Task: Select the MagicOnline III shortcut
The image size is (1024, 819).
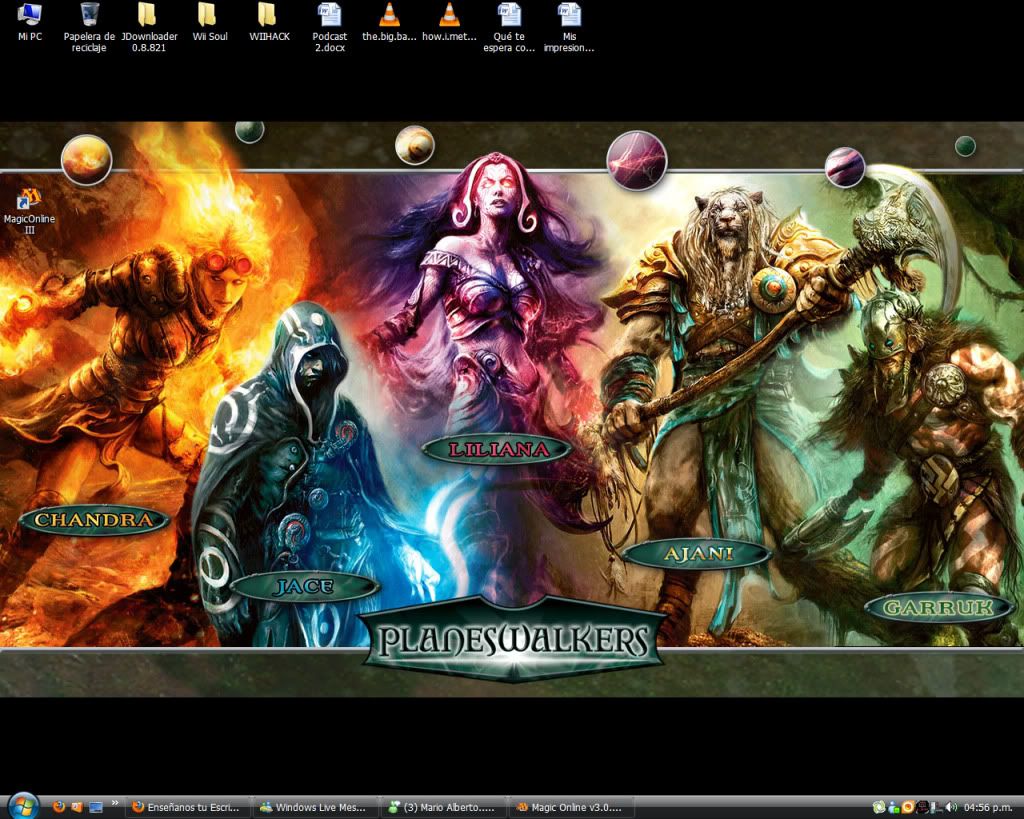Action: coord(29,210)
